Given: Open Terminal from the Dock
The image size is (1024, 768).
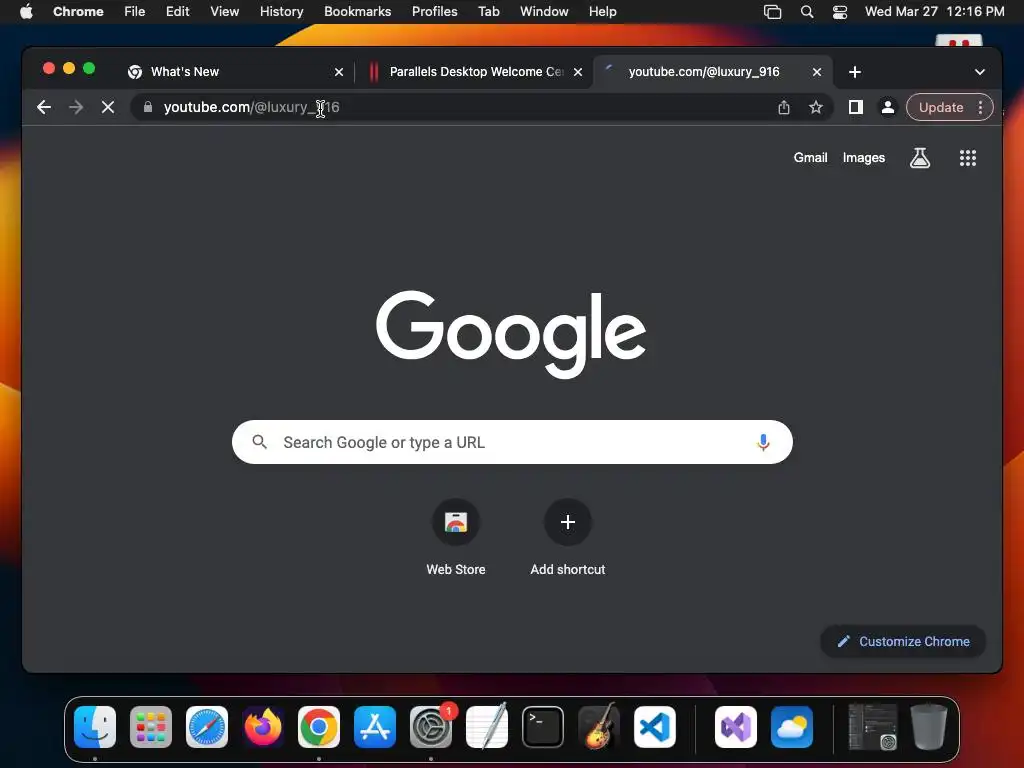Looking at the screenshot, I should 543,727.
